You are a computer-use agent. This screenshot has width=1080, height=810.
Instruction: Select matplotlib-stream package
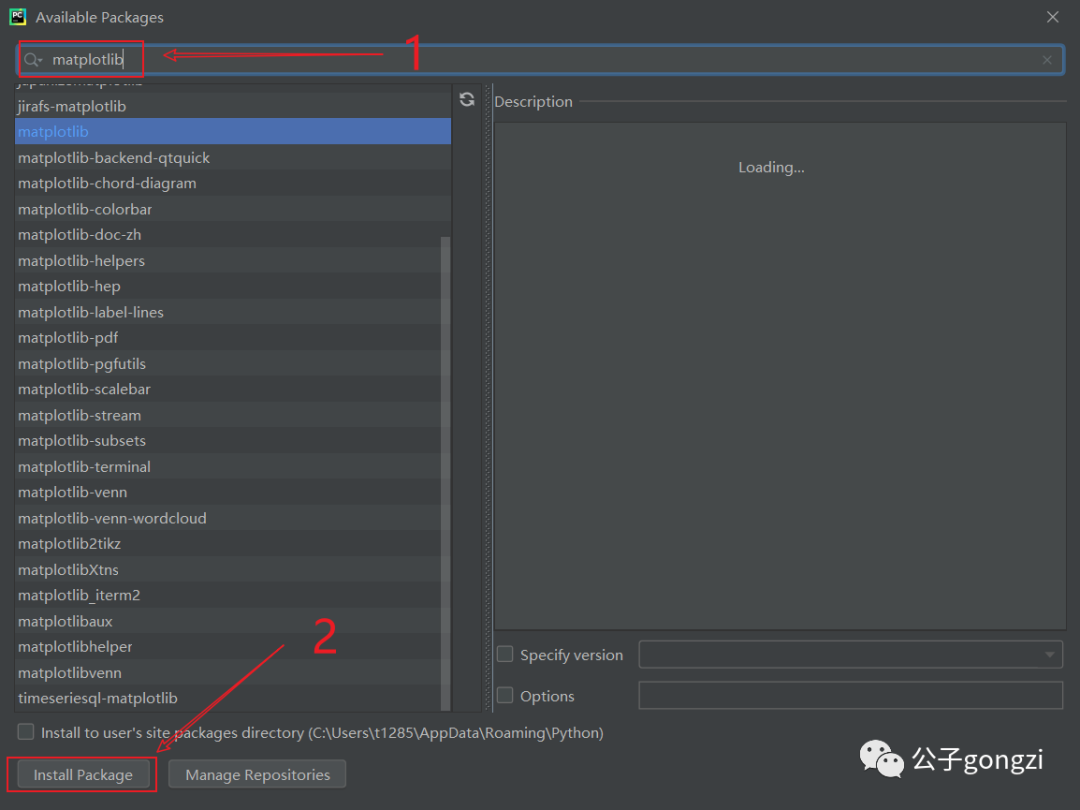coord(227,415)
